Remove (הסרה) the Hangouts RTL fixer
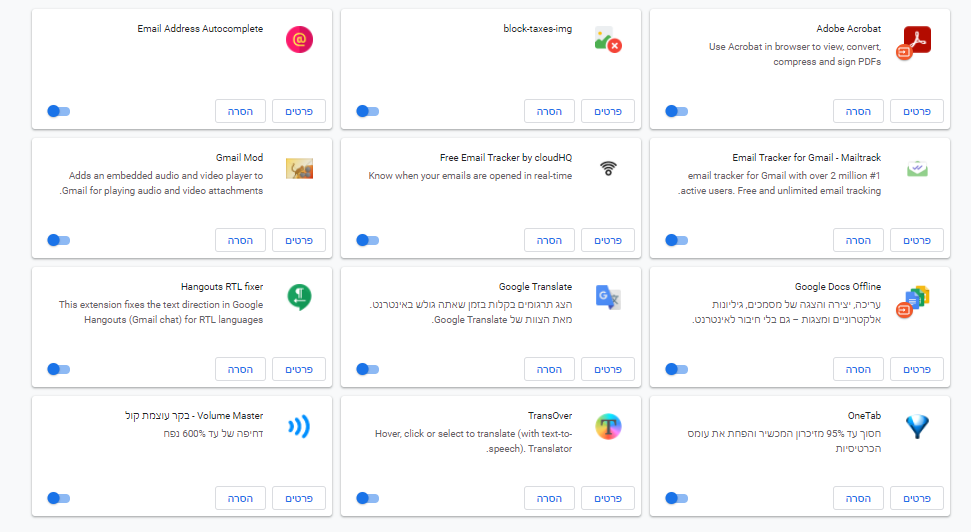Viewport: 971px width, 532px height. pos(240,369)
